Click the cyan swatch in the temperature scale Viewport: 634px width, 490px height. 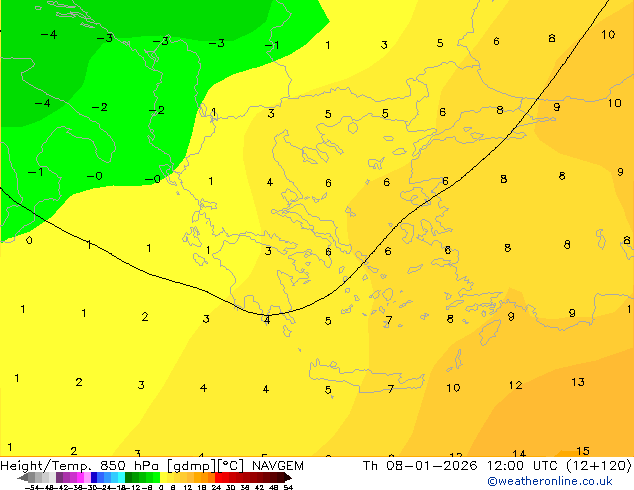[121, 477]
